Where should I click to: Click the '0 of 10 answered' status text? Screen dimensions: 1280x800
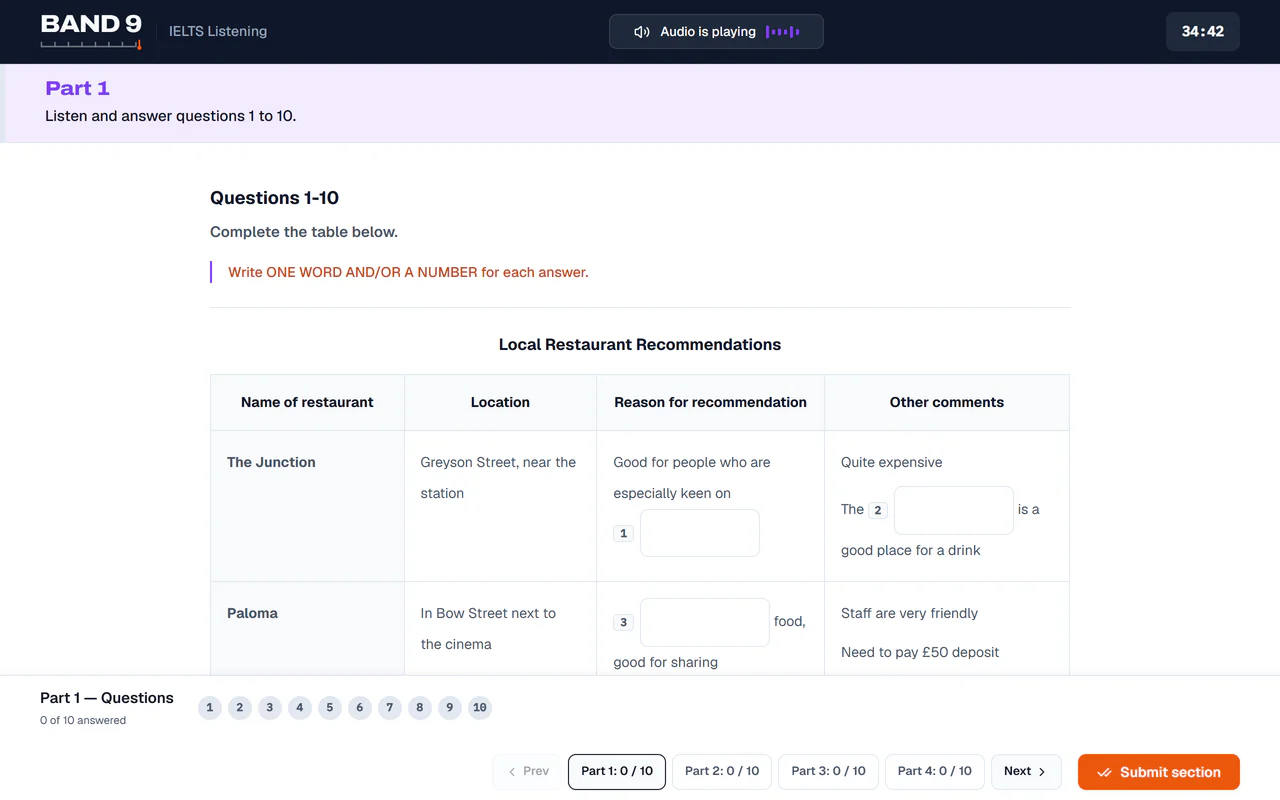[x=83, y=720]
